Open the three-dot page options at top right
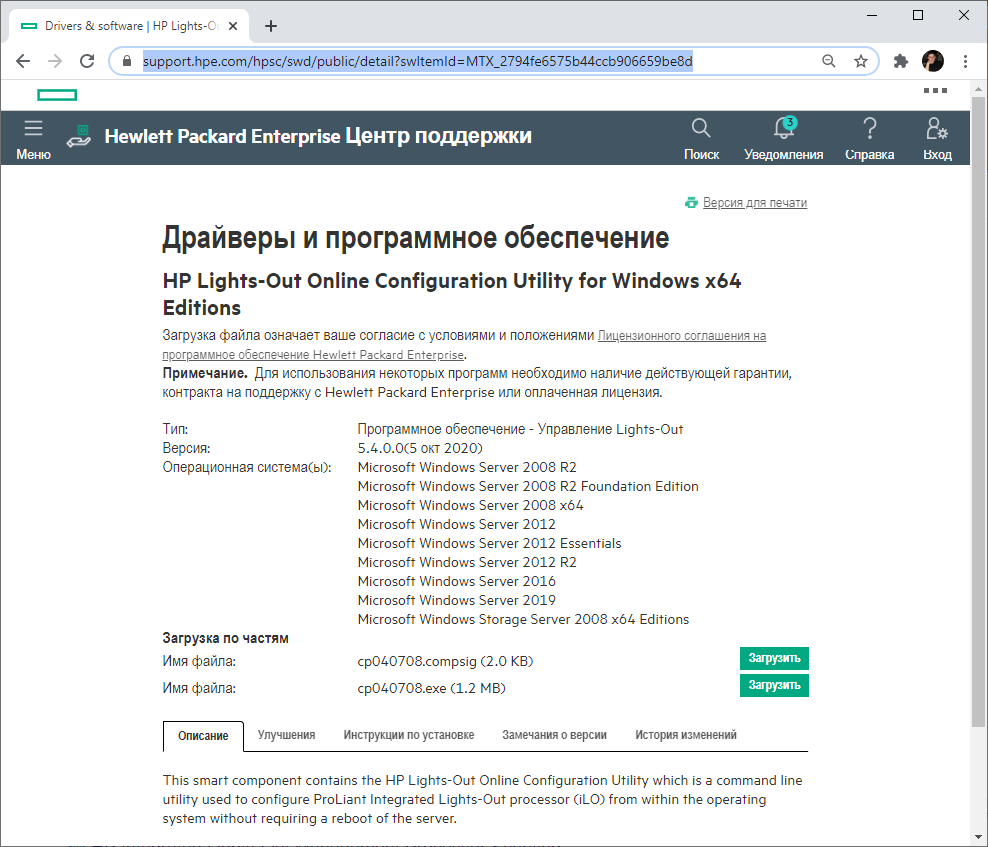 pos(935,91)
